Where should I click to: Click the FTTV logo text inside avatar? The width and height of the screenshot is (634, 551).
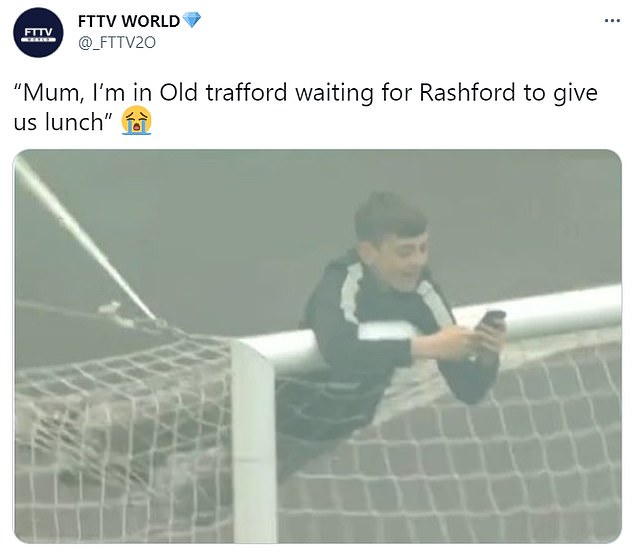tap(38, 32)
